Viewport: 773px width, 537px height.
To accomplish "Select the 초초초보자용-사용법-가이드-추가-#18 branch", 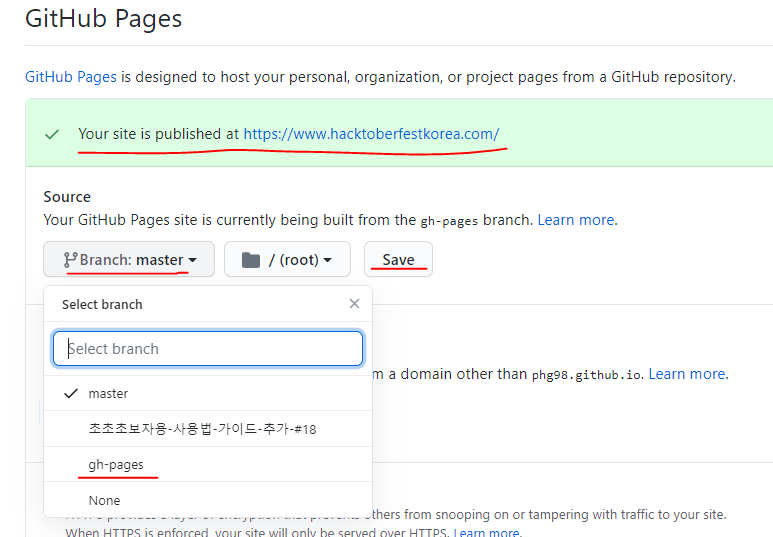I will (x=208, y=429).
